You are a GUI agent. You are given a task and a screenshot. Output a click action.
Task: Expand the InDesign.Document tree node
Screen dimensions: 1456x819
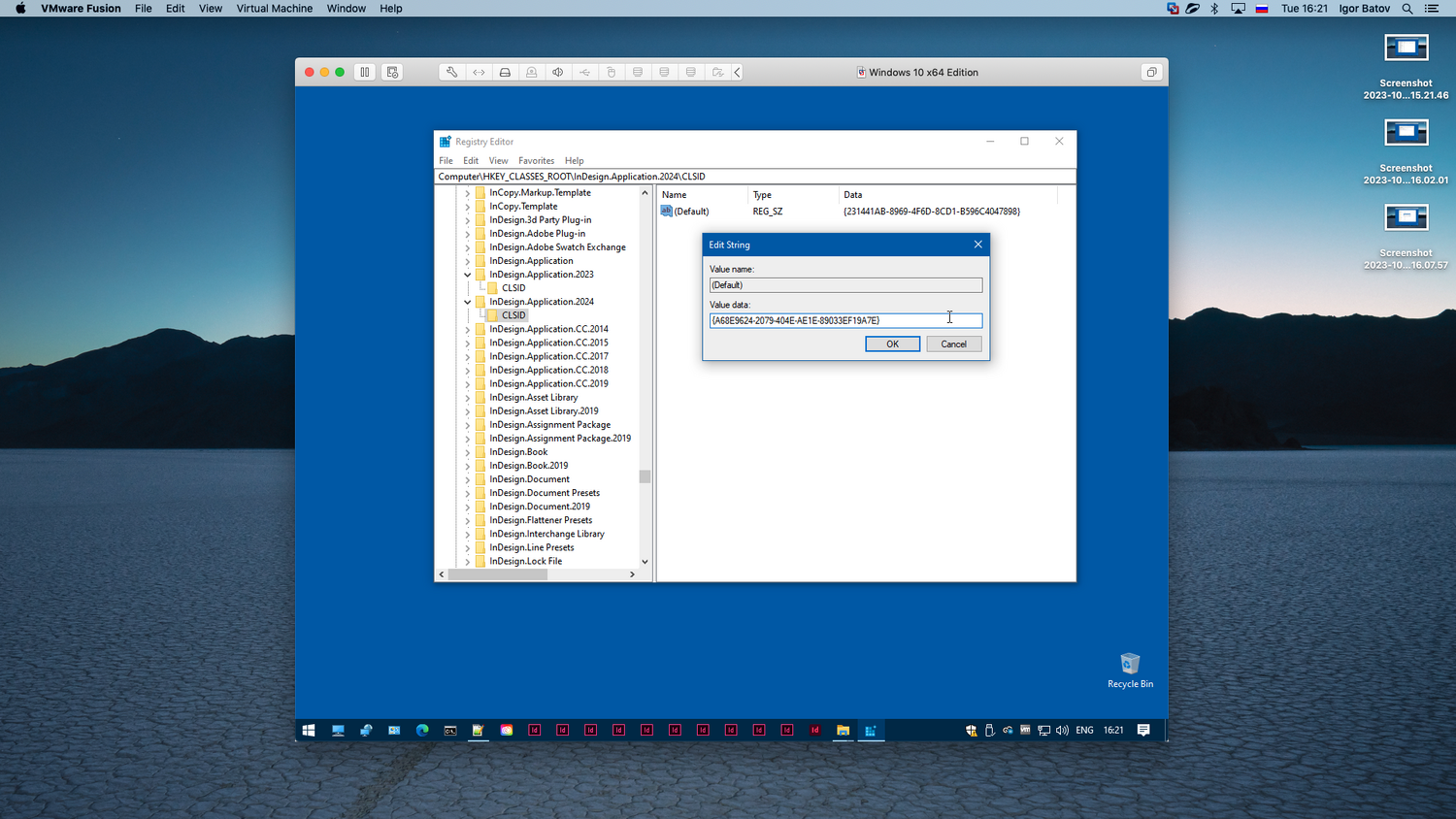[x=467, y=479]
